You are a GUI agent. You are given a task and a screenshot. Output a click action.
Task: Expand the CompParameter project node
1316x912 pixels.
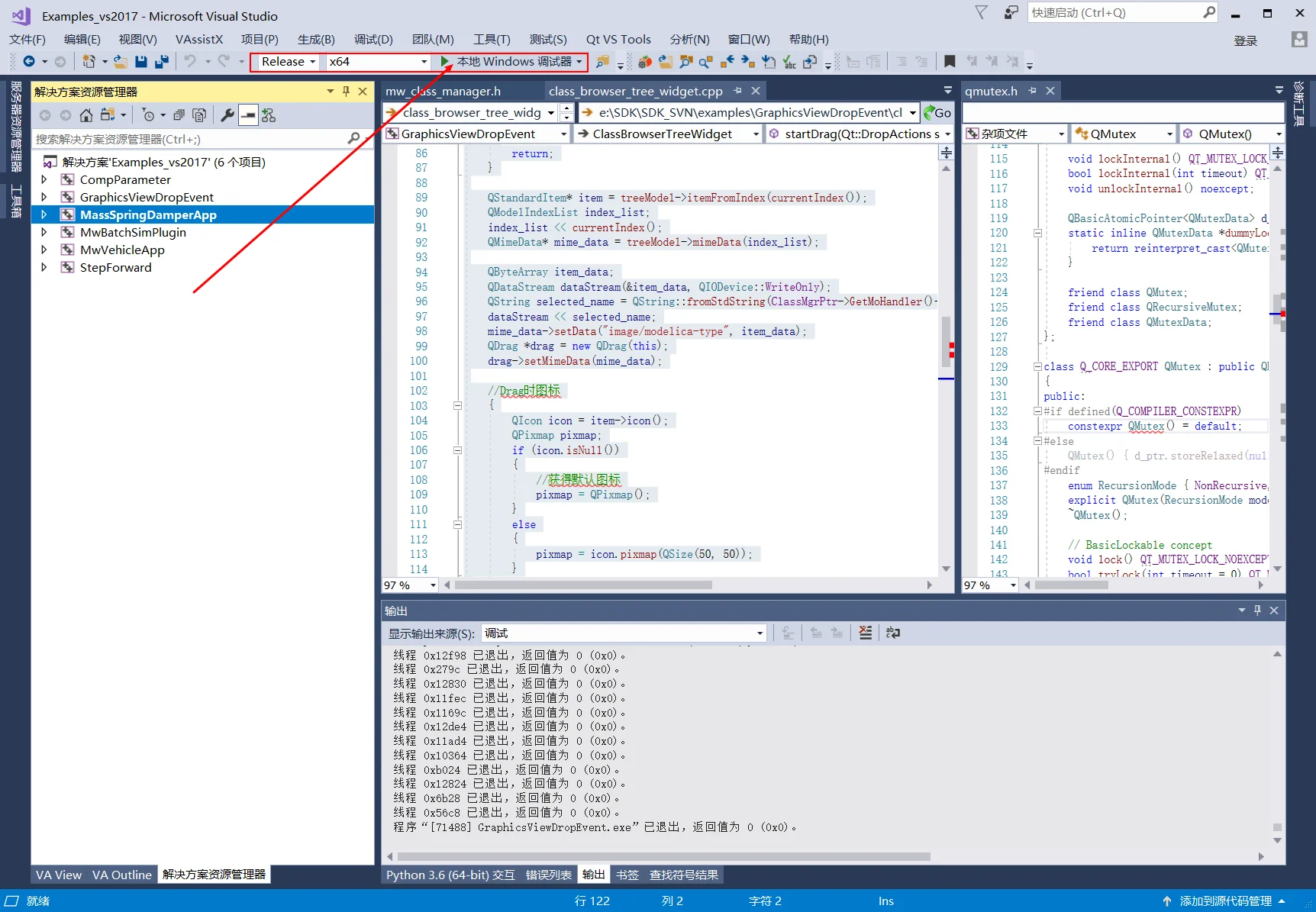[x=44, y=180]
